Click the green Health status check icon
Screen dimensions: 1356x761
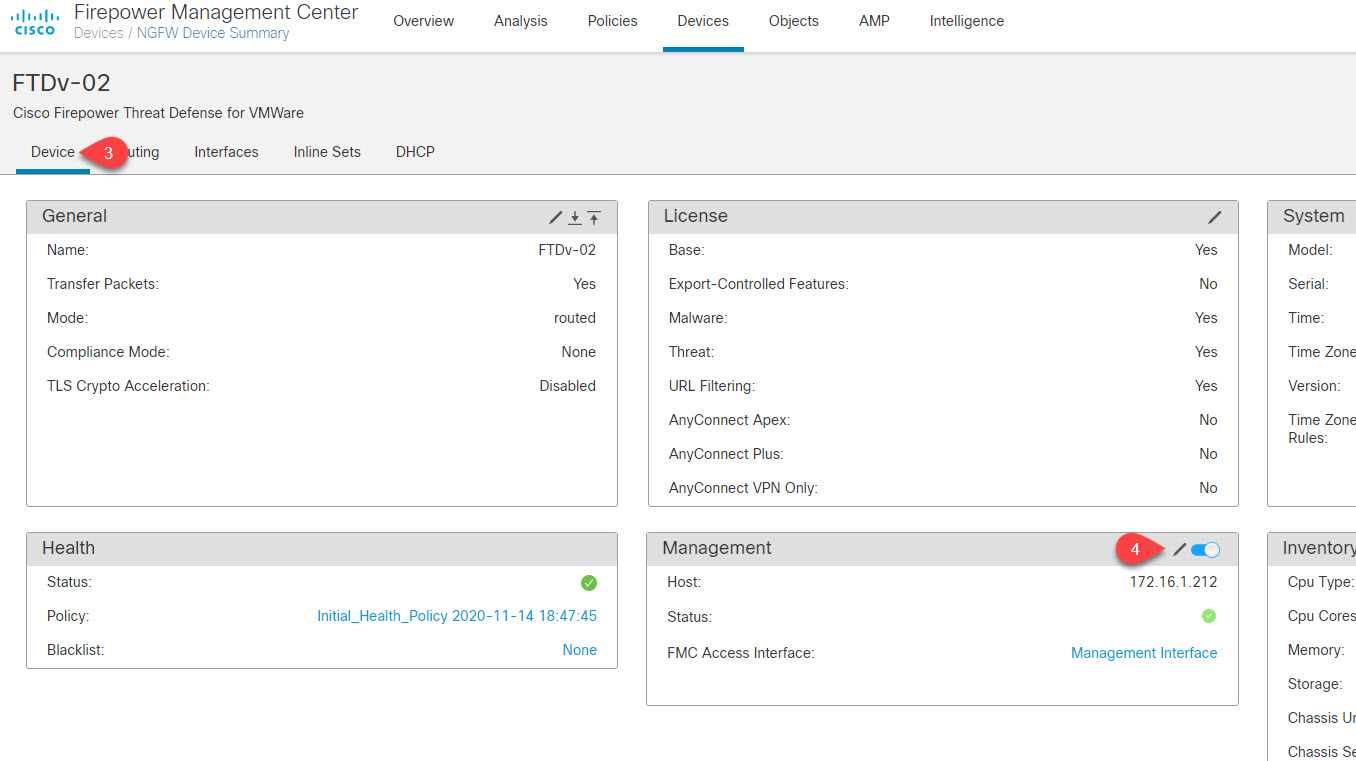[589, 582]
